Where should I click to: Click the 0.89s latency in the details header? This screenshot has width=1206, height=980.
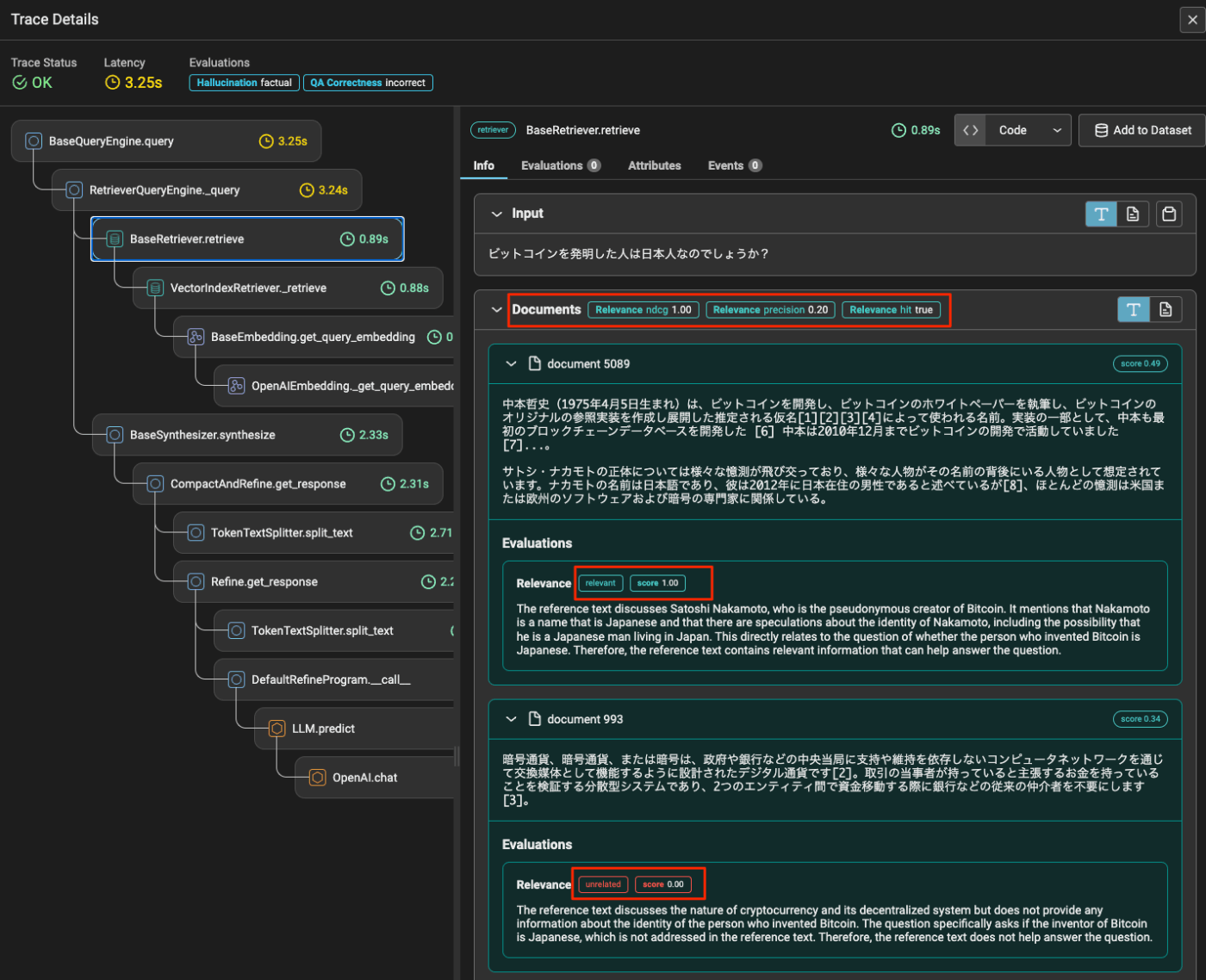pyautogui.click(x=917, y=130)
